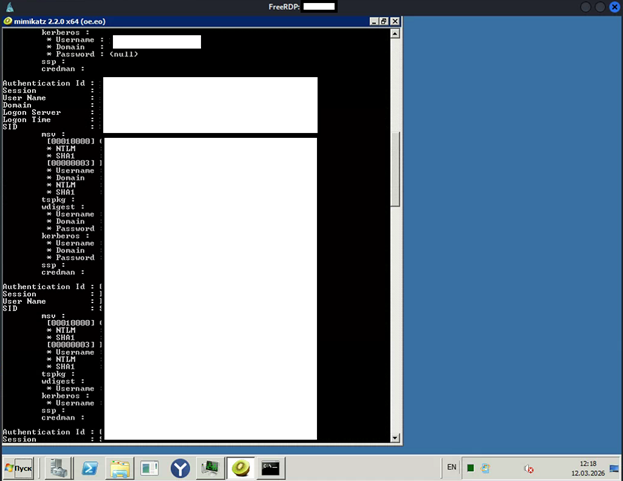Click the FreeRDP logo icon at top left
The height and width of the screenshot is (481, 623).
[10, 7]
